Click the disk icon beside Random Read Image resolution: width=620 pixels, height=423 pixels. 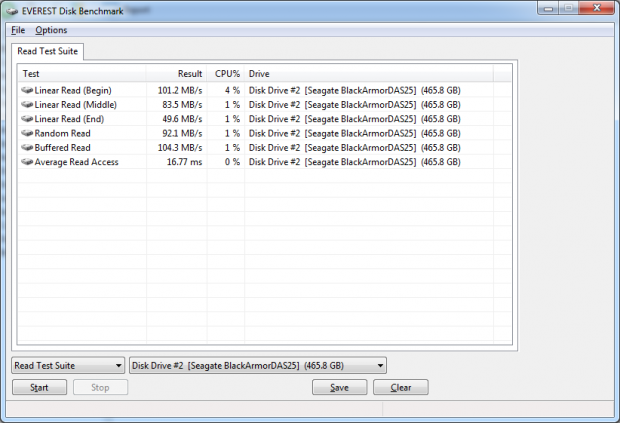tap(26, 133)
